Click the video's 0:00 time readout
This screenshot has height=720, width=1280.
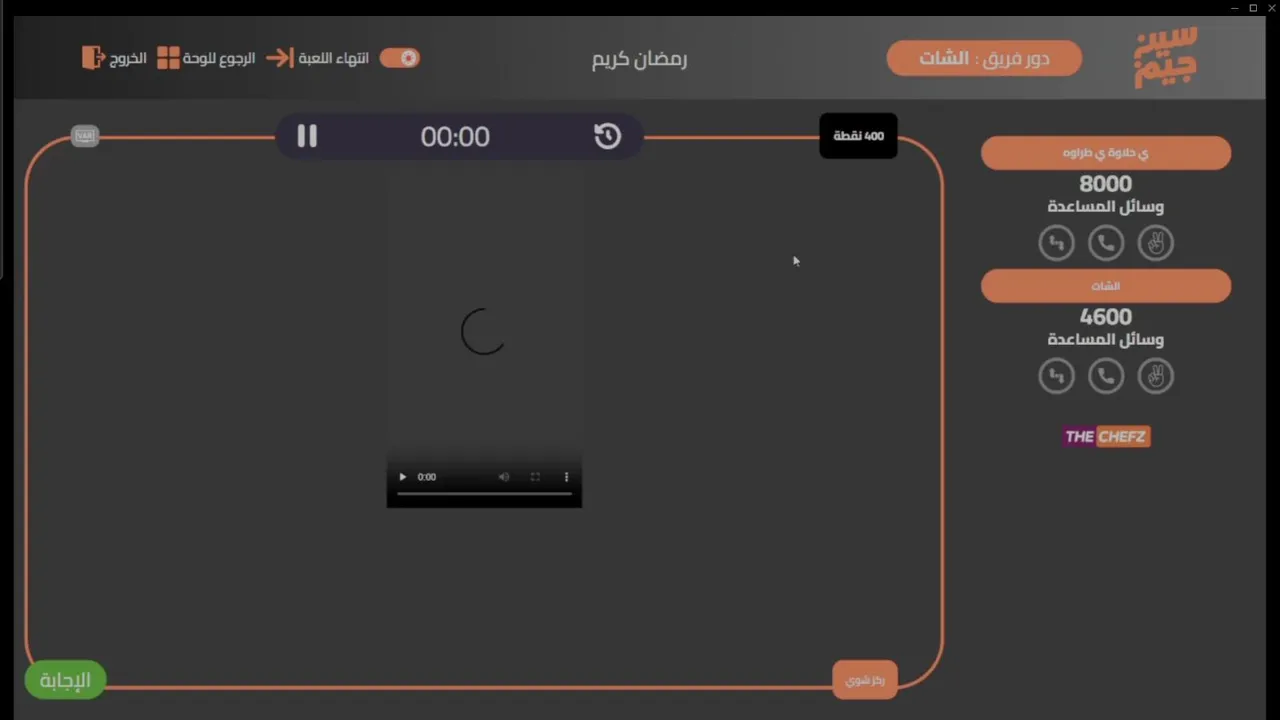[x=427, y=477]
